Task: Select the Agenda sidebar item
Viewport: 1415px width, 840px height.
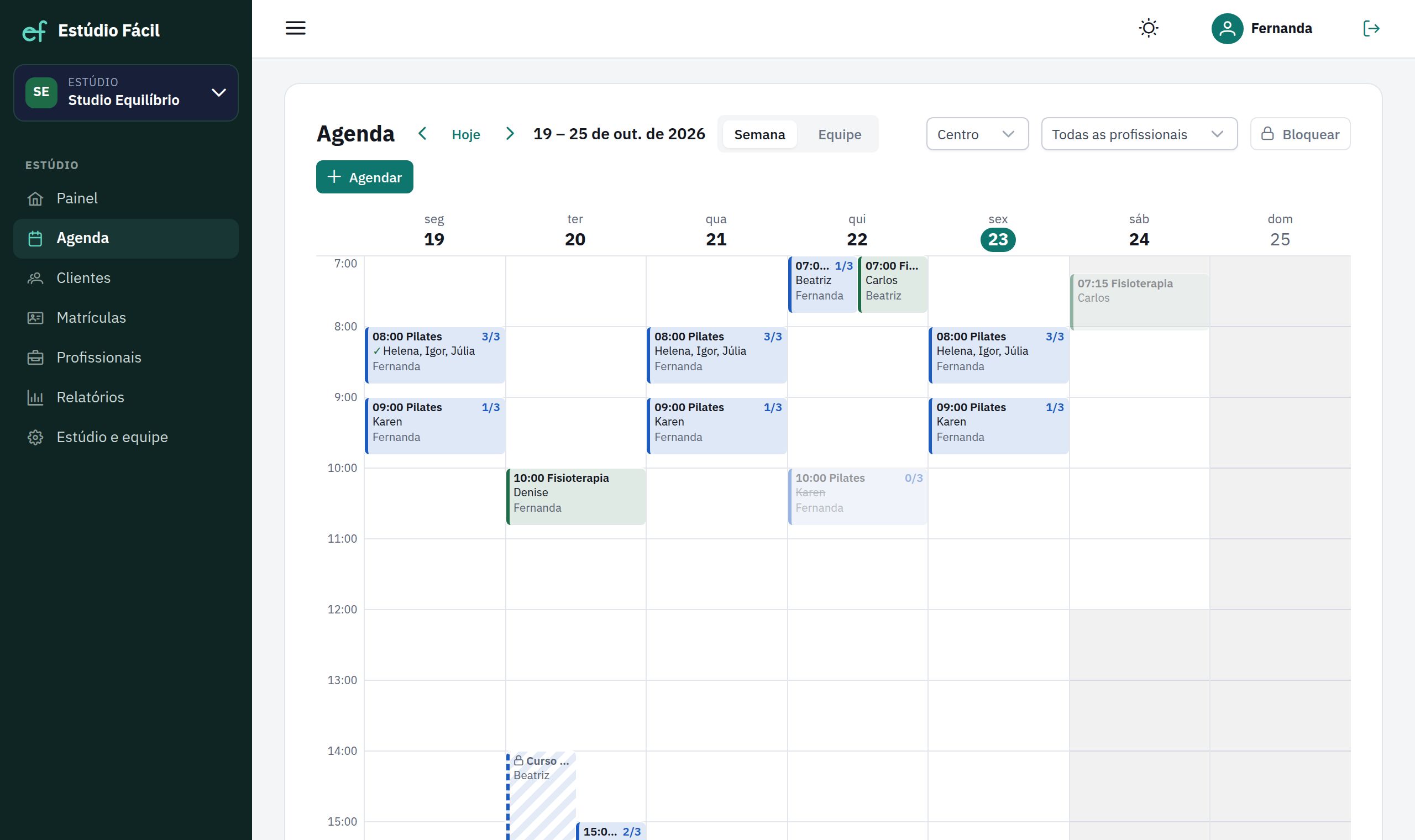Action: 125,238
